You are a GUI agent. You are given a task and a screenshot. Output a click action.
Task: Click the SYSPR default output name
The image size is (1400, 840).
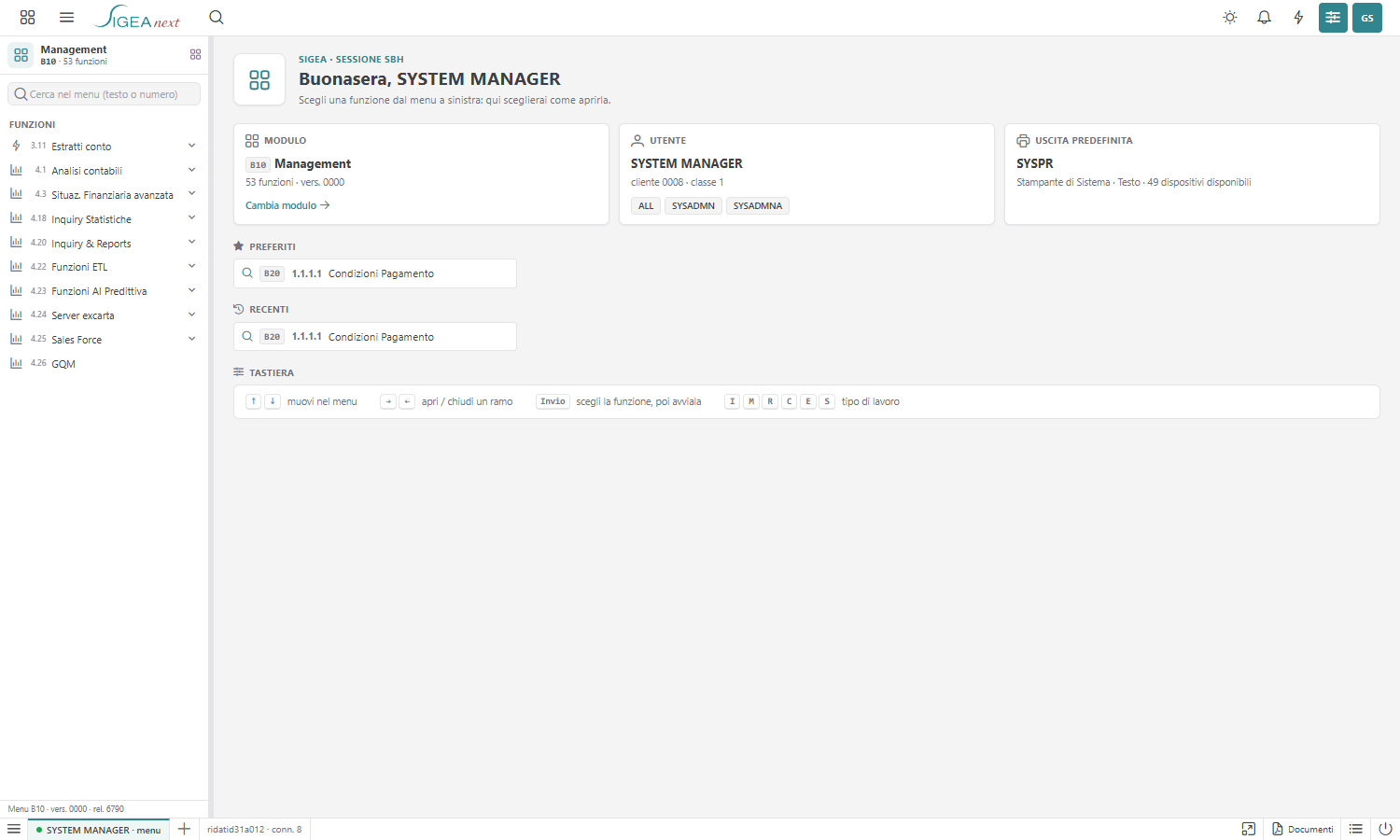click(1035, 163)
